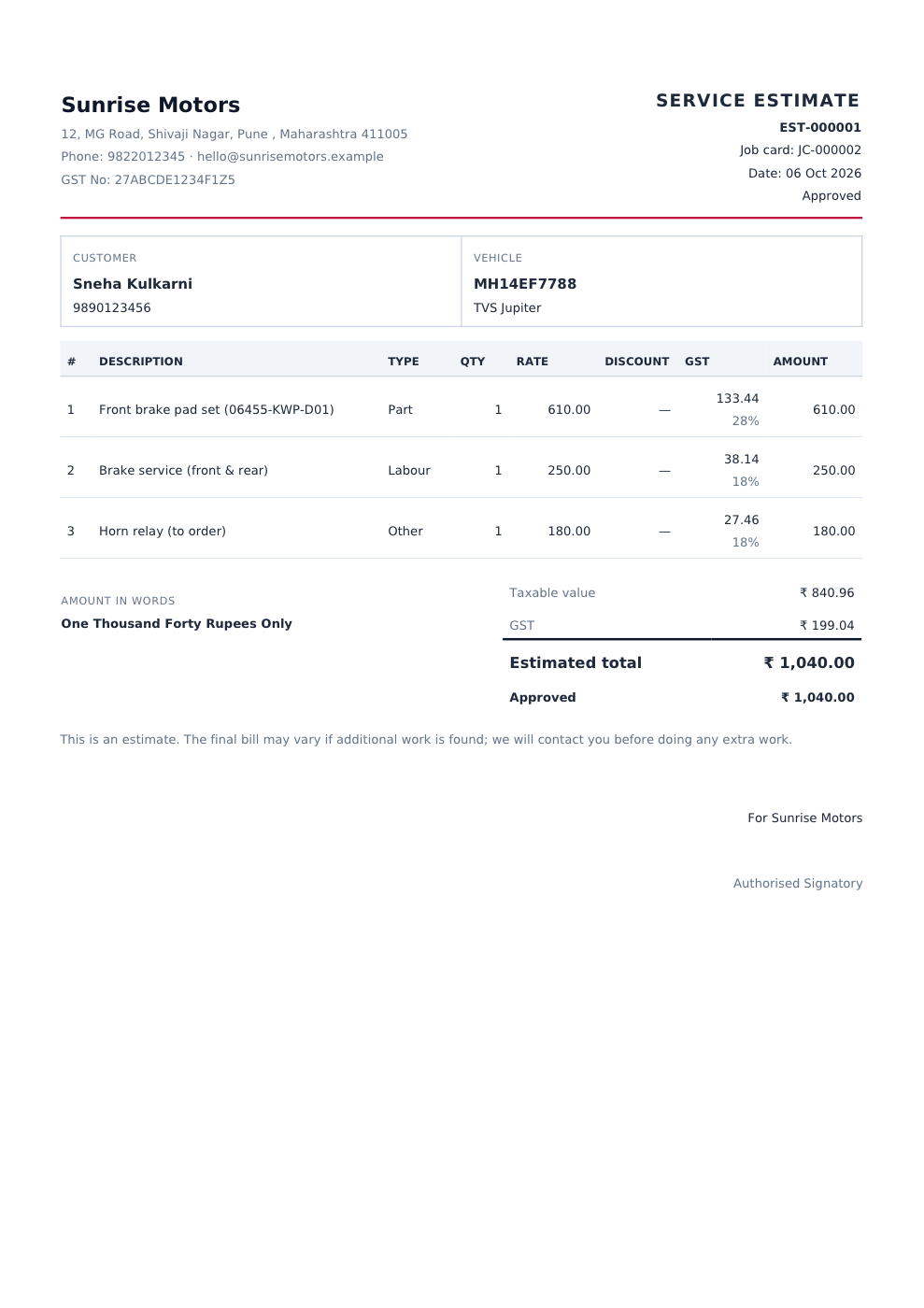Click the Sunrise Motors company heading
Screen dimensions: 924x1308
[x=150, y=105]
